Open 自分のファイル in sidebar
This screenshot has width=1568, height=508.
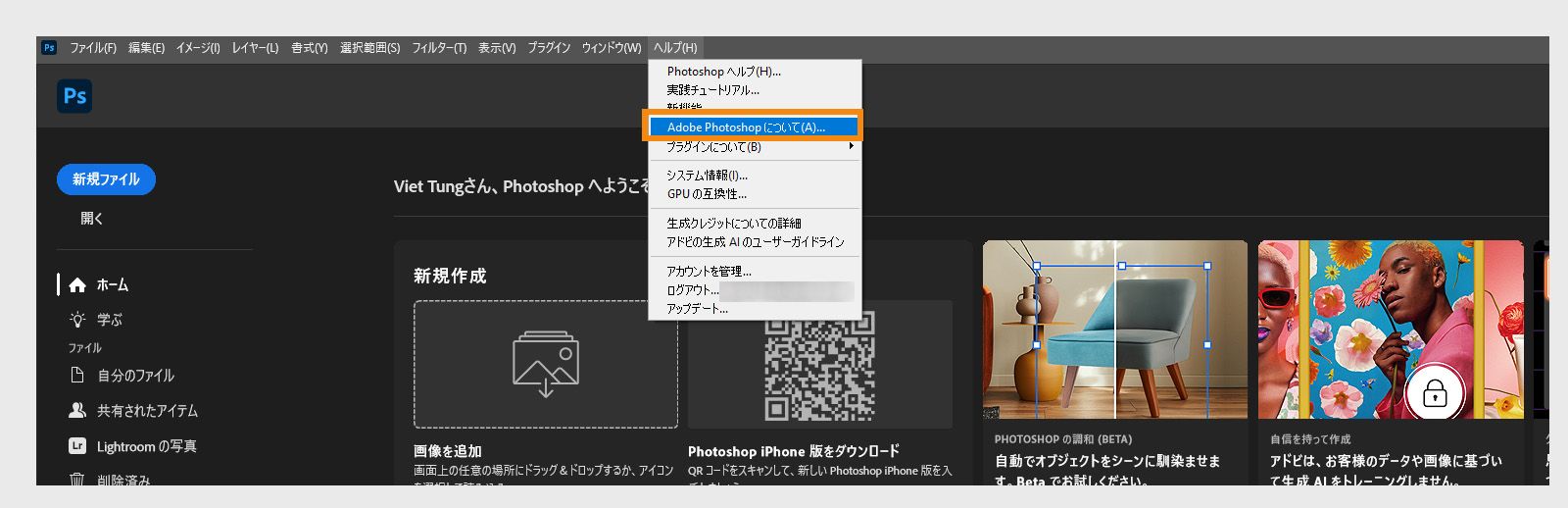pyautogui.click(x=135, y=376)
